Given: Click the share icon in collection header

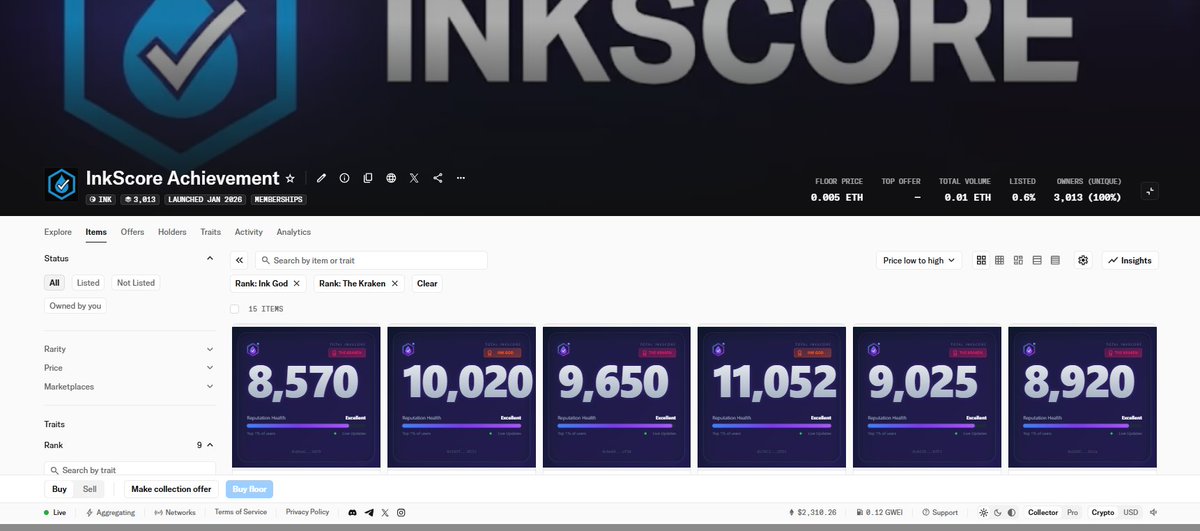Looking at the screenshot, I should coord(438,178).
